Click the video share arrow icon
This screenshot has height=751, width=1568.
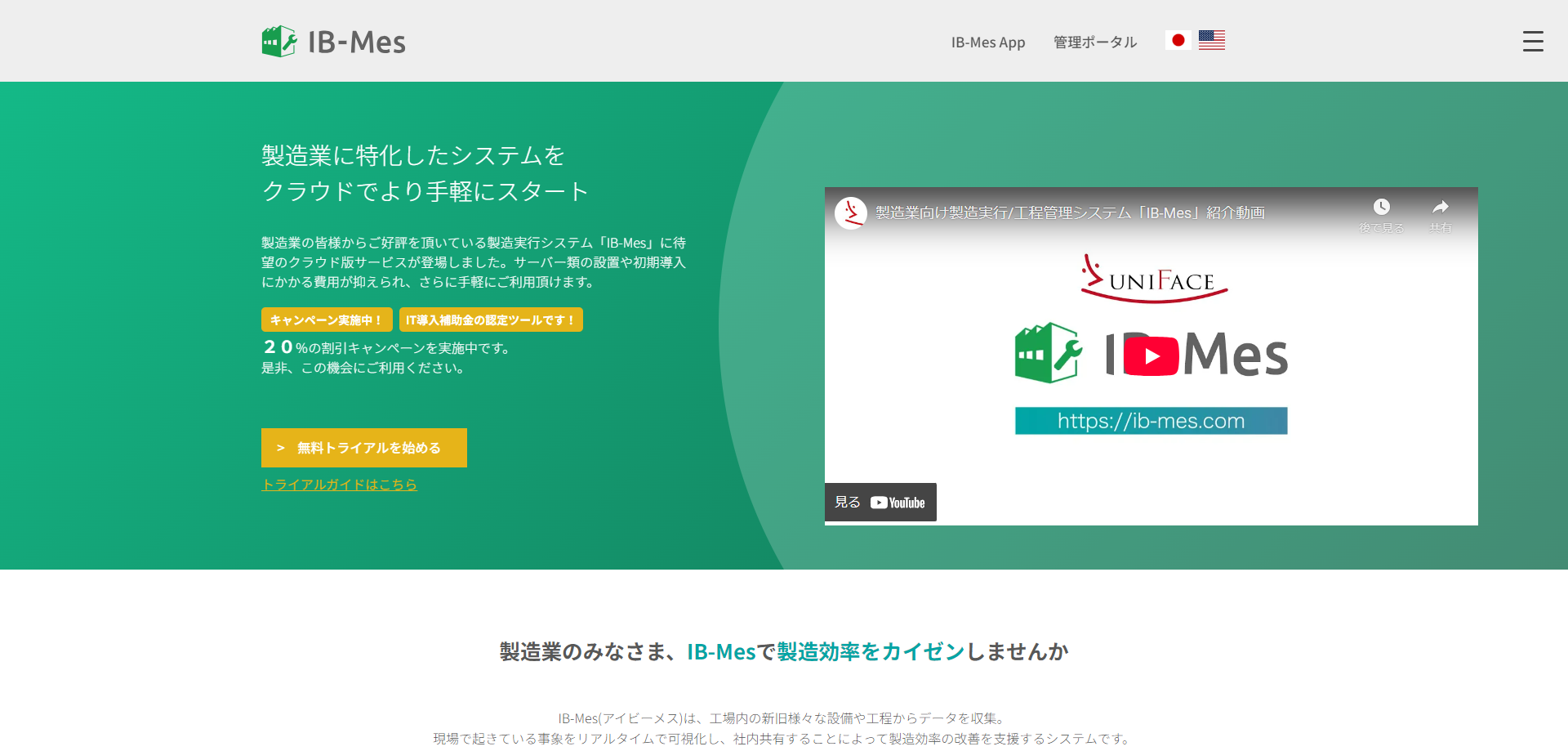(x=1441, y=208)
